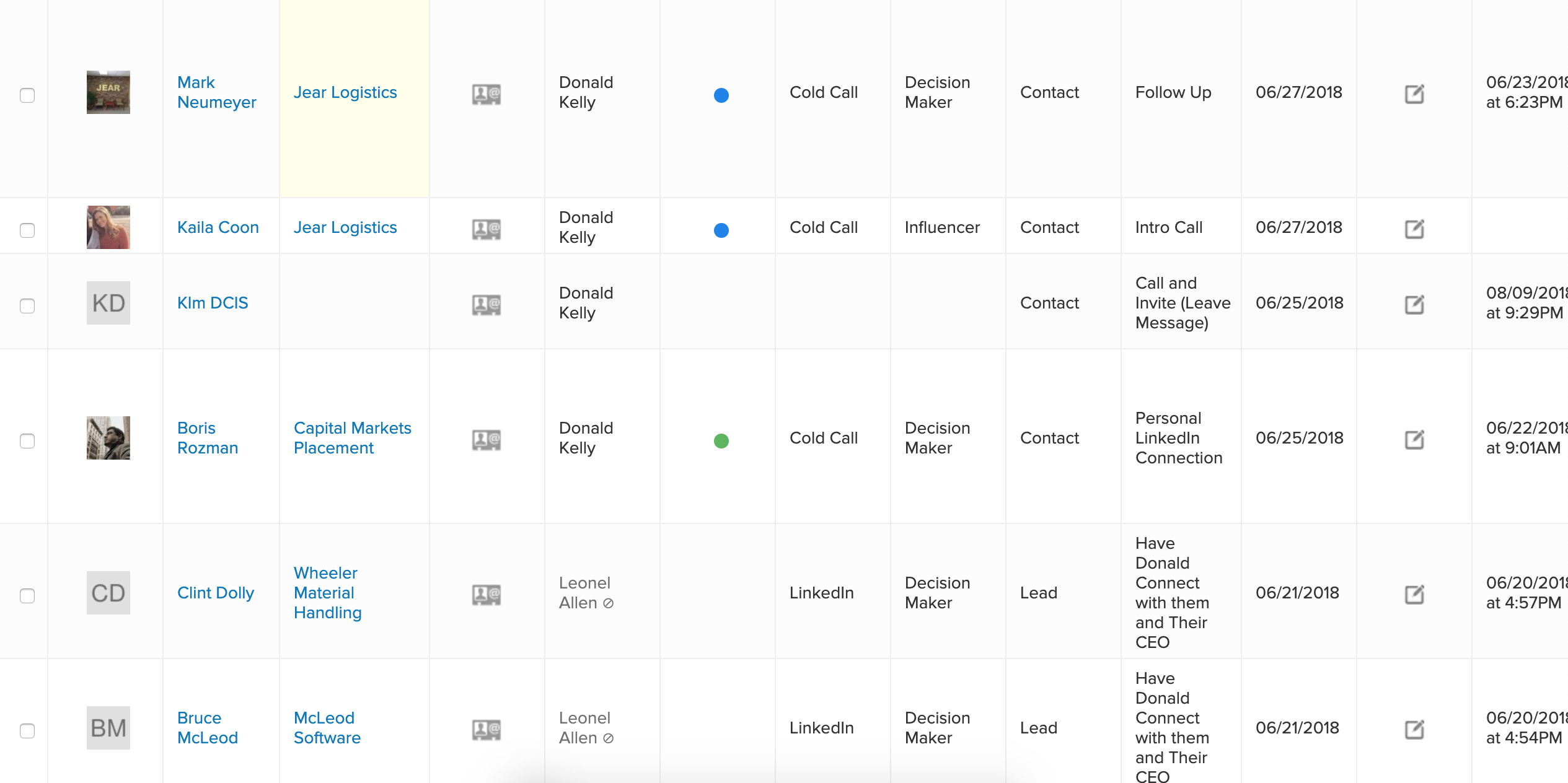This screenshot has height=783, width=1568.
Task: Open contact card icon for Bruce McLeod
Action: coord(487,730)
